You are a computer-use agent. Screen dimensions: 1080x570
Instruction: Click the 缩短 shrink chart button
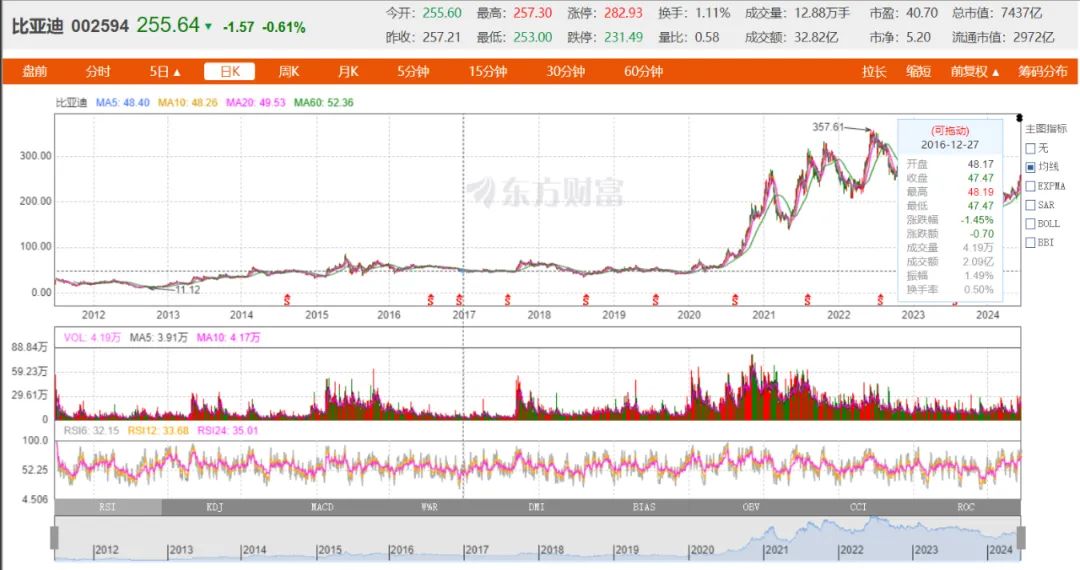pos(918,72)
